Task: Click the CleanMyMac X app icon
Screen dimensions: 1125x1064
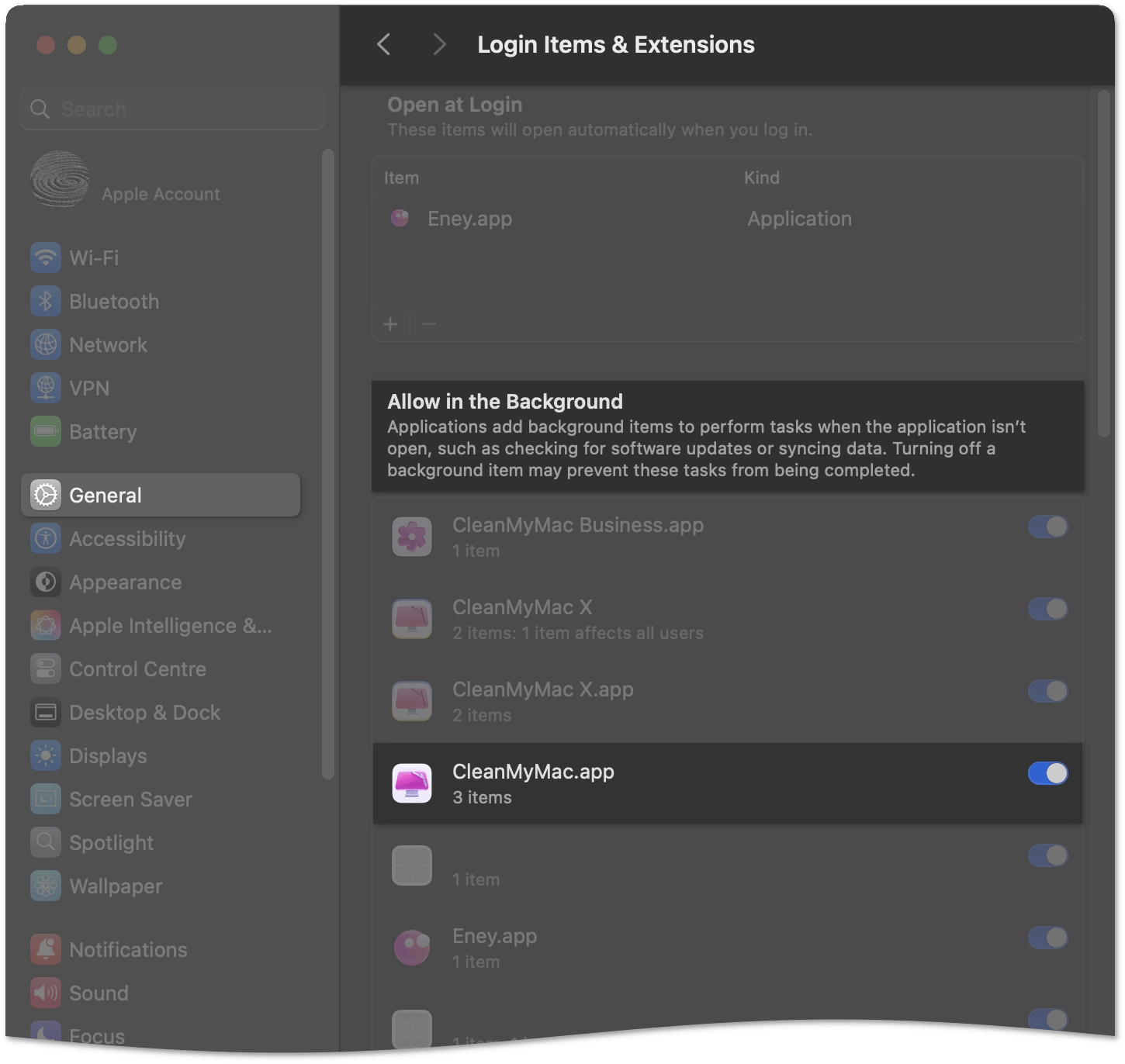Action: click(412, 619)
